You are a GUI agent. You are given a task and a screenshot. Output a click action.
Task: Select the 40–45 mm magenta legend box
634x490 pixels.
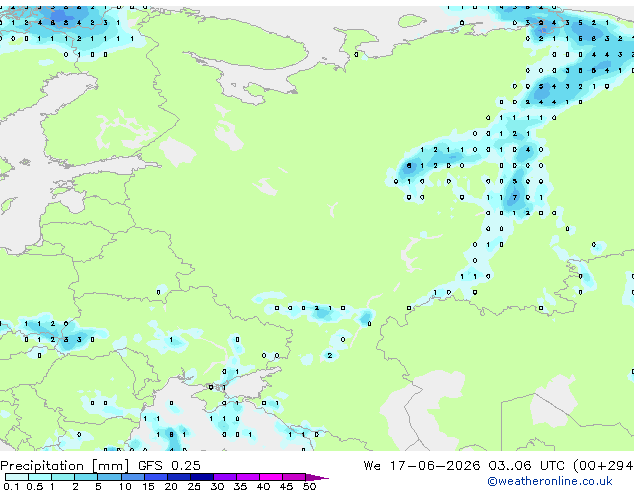tap(271, 477)
